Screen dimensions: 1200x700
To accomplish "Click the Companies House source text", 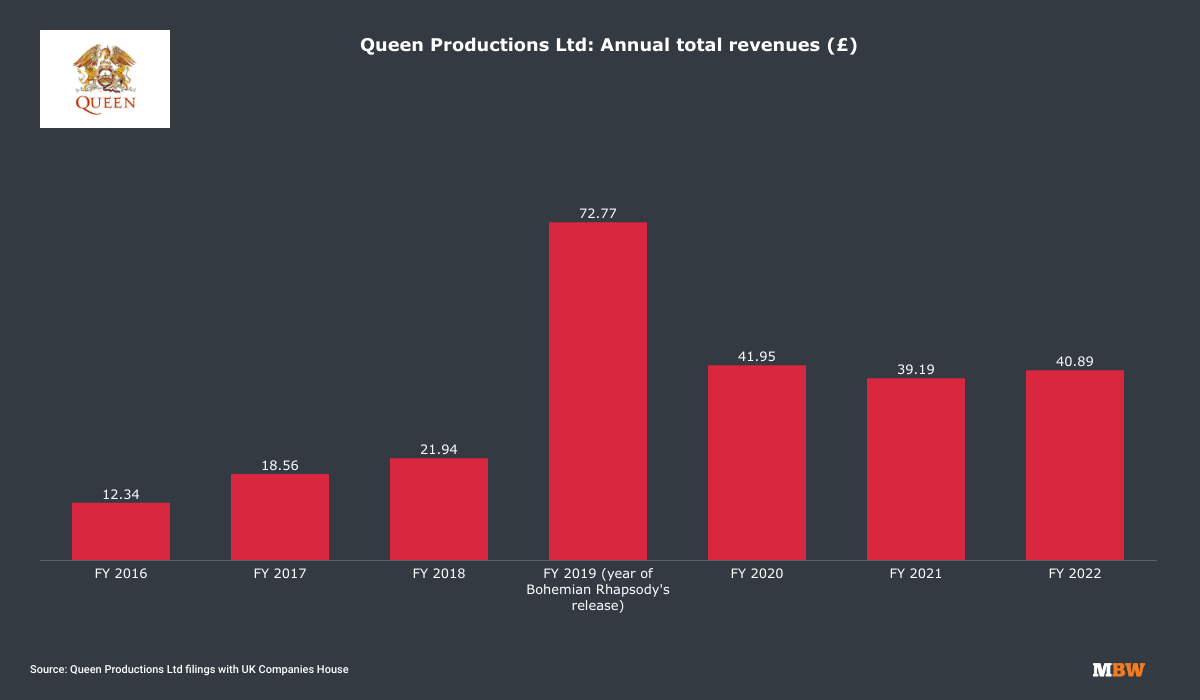I will (x=189, y=669).
